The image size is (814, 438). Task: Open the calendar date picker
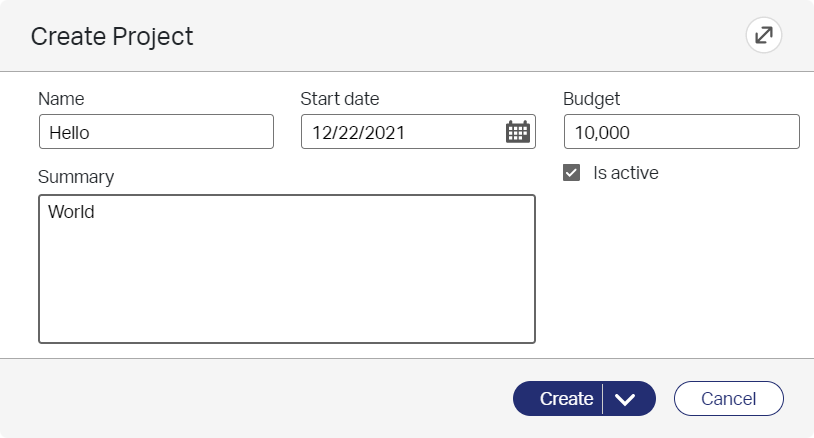point(517,132)
